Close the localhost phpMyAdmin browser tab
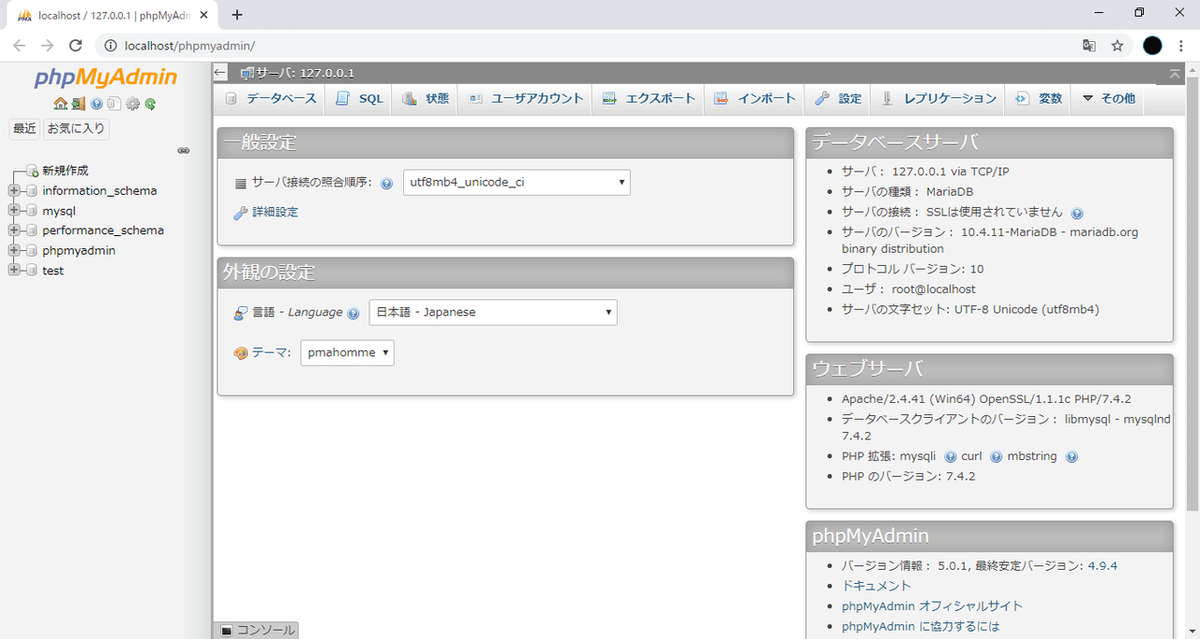Viewport: 1200px width, 639px height. (x=204, y=14)
